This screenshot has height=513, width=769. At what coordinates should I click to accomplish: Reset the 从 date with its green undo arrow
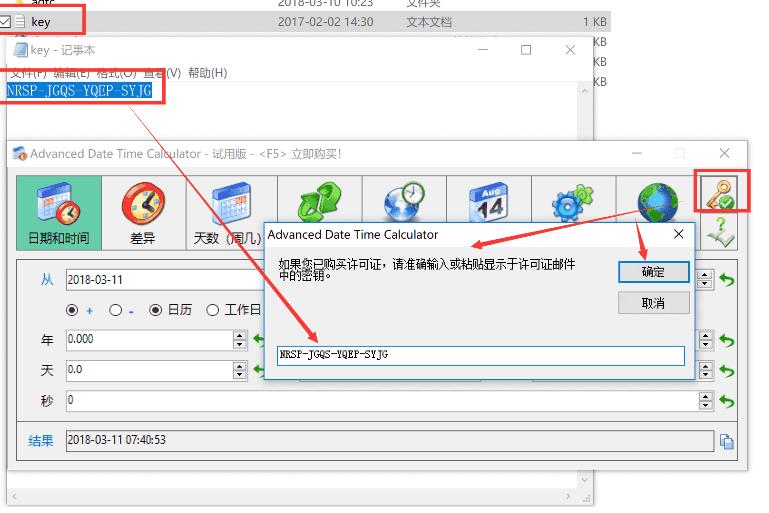coord(727,280)
